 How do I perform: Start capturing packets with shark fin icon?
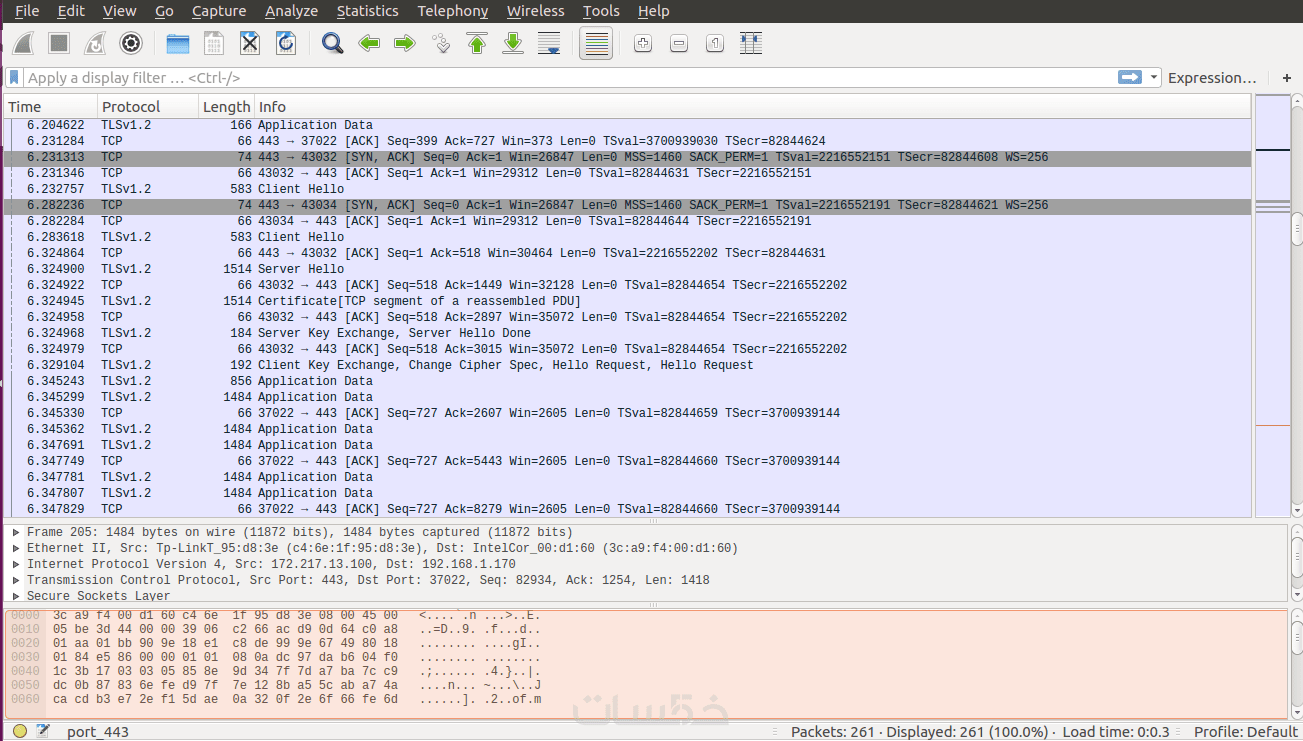(23, 43)
